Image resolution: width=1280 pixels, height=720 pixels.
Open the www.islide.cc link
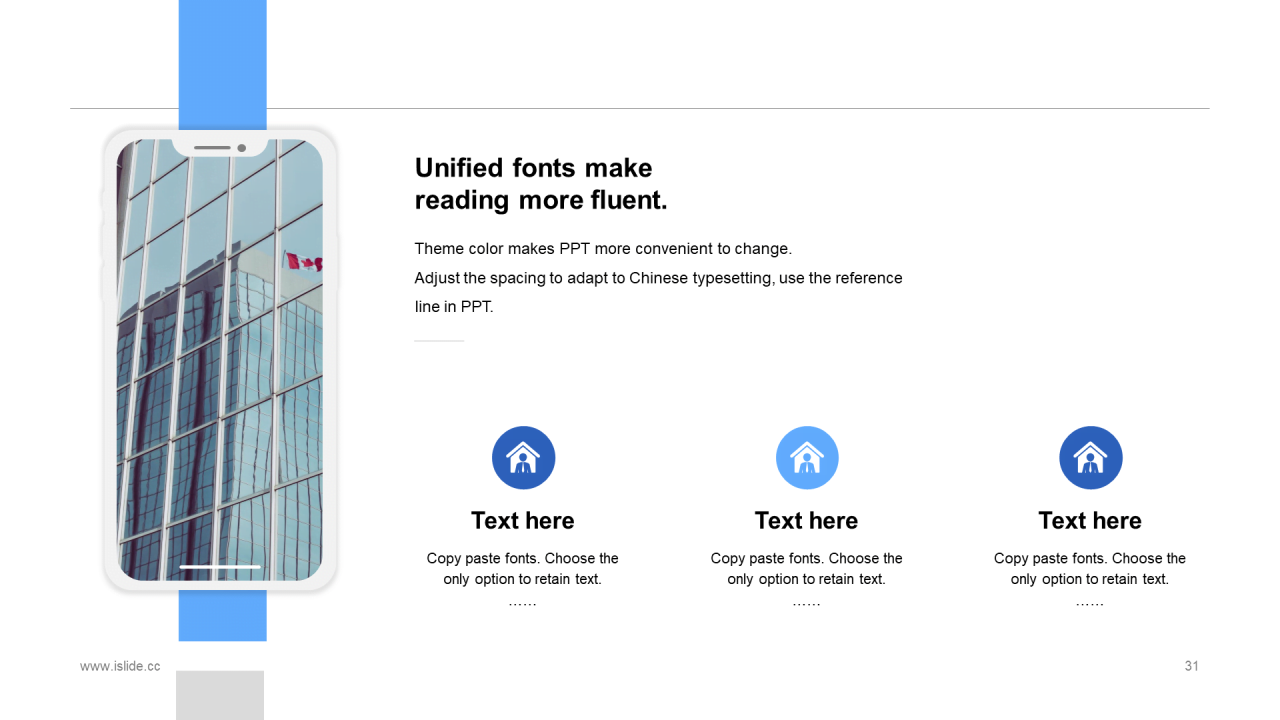[120, 666]
